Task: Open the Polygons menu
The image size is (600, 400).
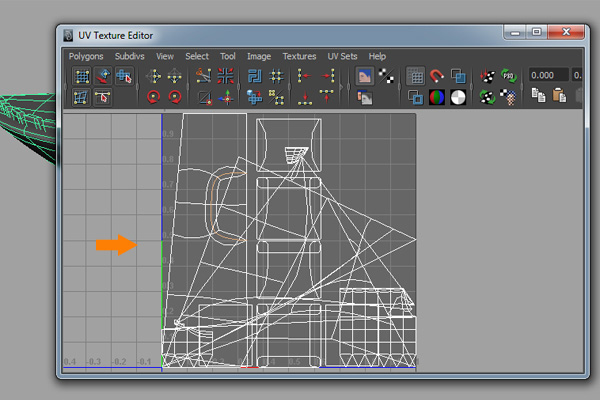Action: pyautogui.click(x=86, y=57)
